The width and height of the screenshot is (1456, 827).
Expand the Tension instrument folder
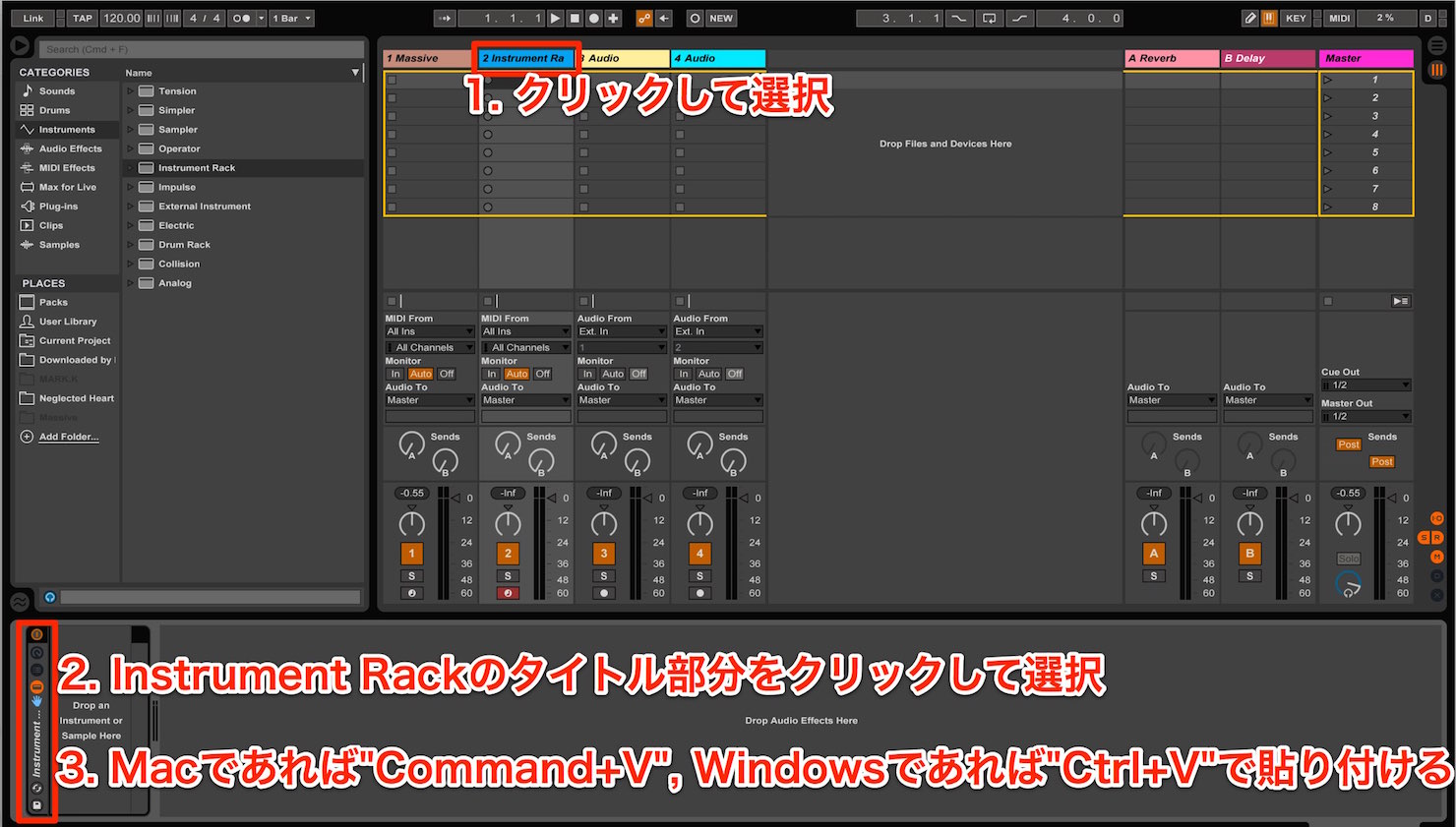(130, 91)
